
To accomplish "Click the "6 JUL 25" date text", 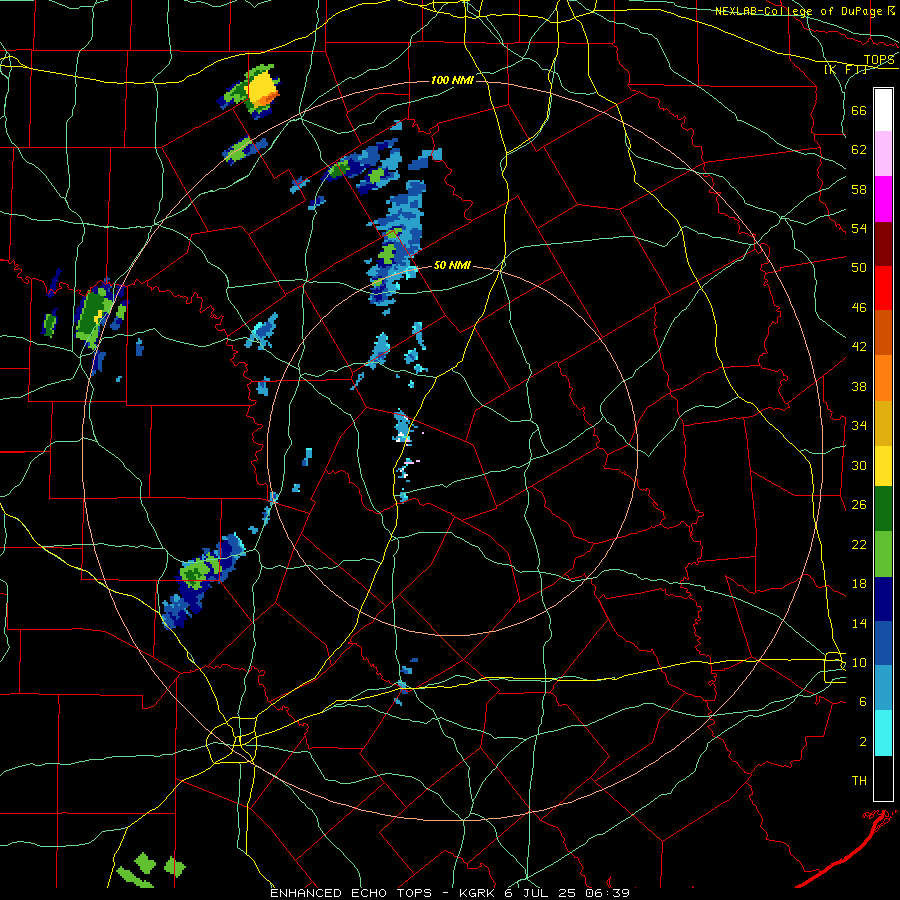I will (x=540, y=893).
